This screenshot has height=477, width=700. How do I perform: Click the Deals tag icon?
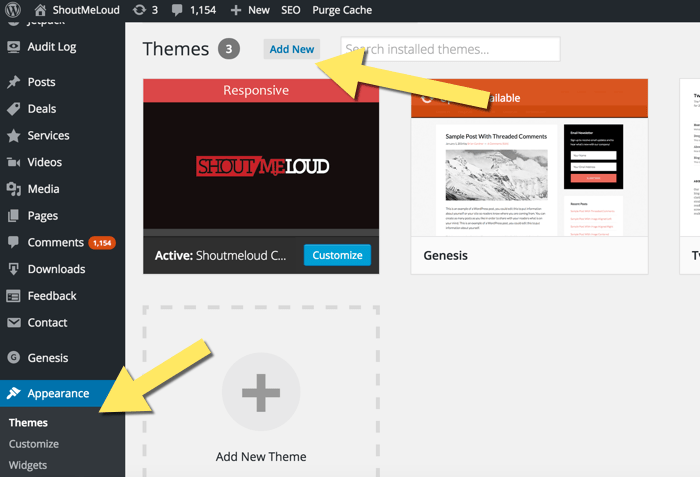[14, 109]
